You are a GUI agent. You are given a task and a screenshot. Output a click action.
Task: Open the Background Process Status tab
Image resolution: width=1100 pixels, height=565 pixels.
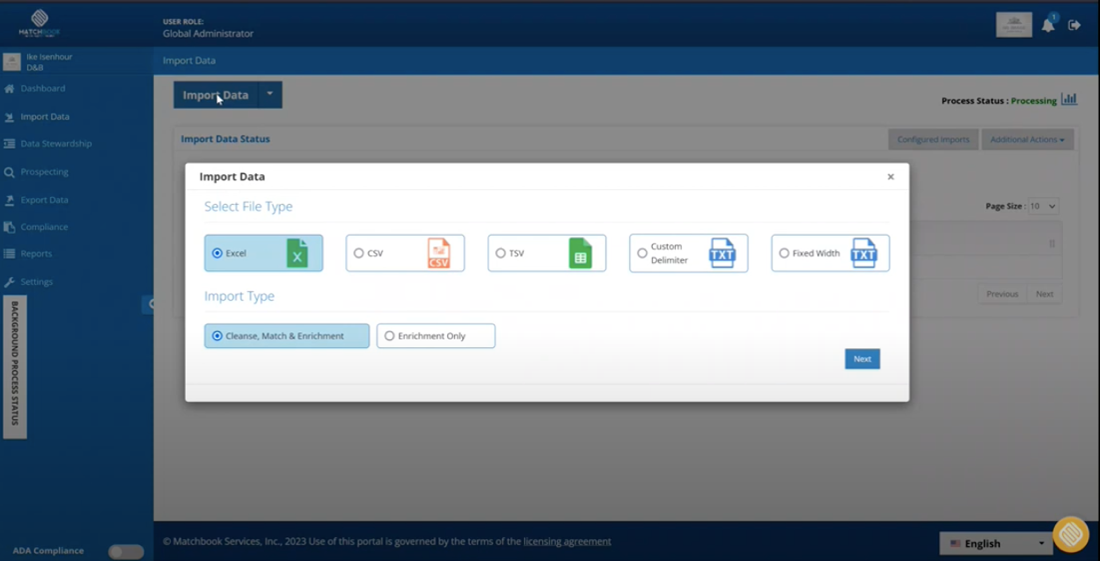point(15,367)
